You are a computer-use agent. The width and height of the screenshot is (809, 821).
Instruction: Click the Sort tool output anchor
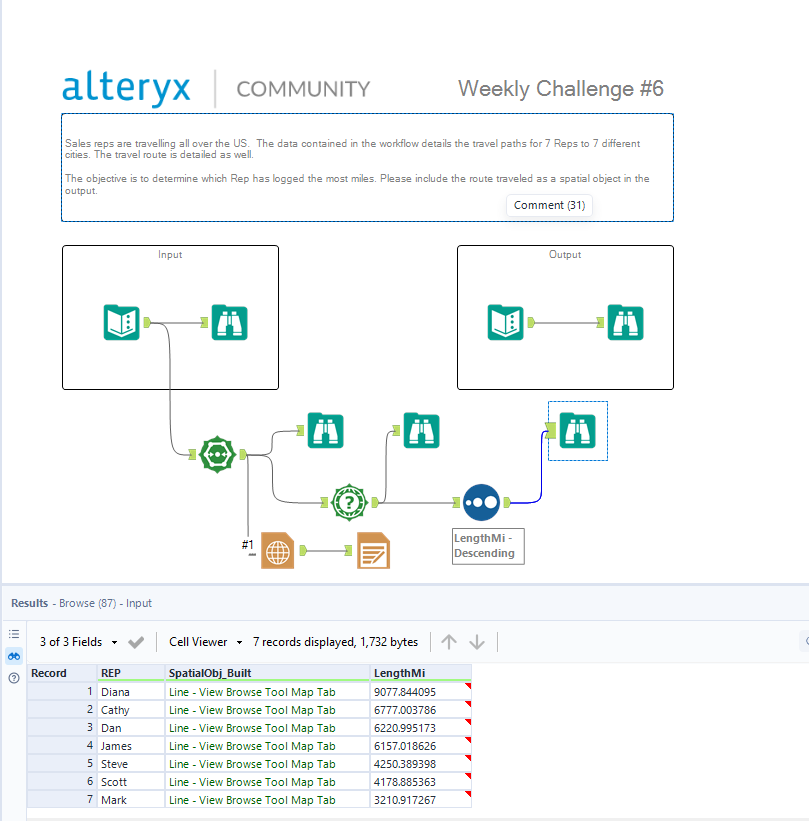click(x=507, y=503)
